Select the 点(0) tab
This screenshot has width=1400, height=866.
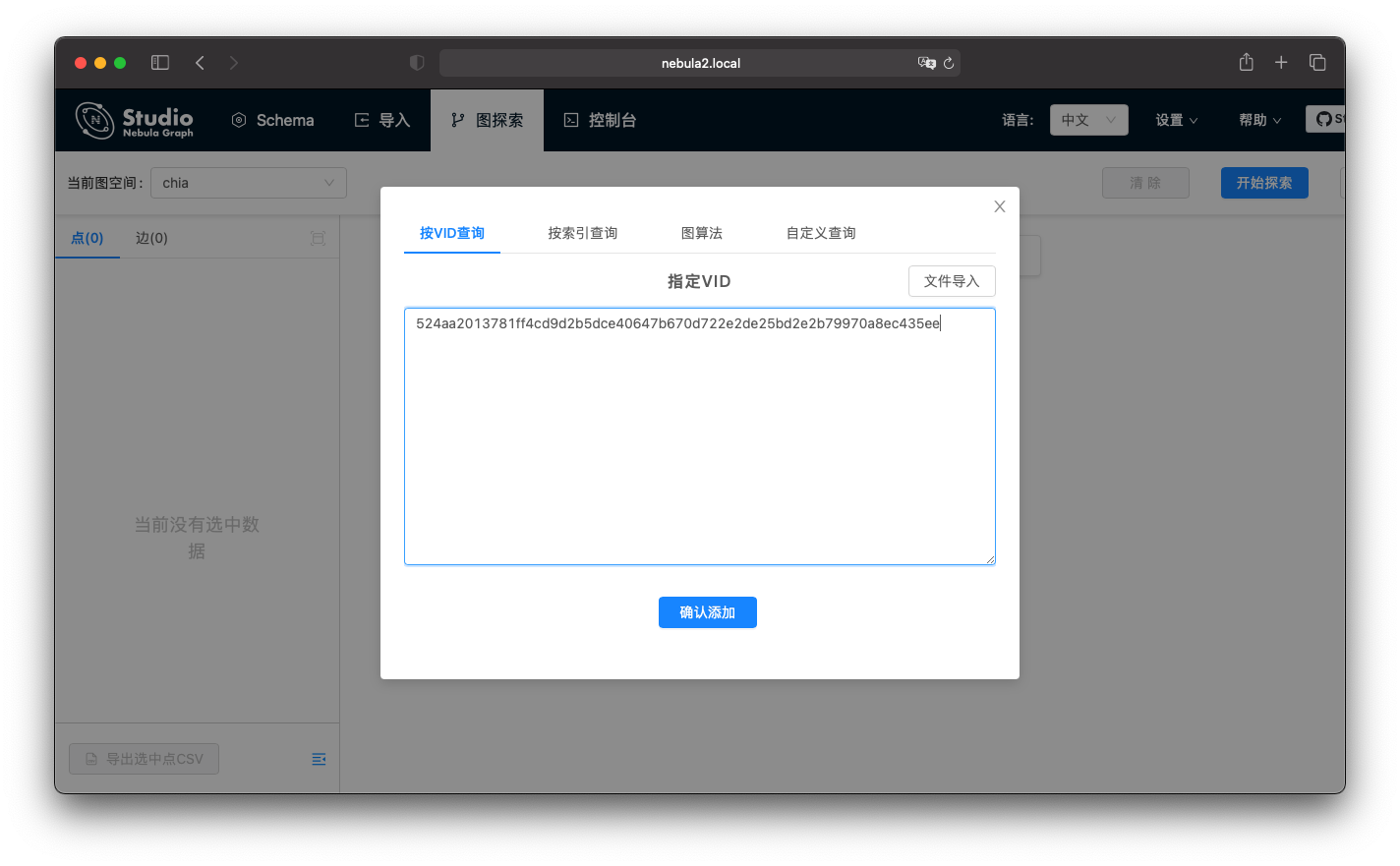87,238
